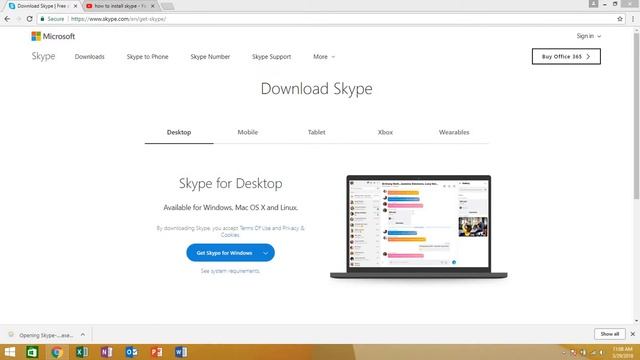This screenshot has width=640, height=360.
Task: Expand the Sign in dropdown
Action: [x=589, y=36]
